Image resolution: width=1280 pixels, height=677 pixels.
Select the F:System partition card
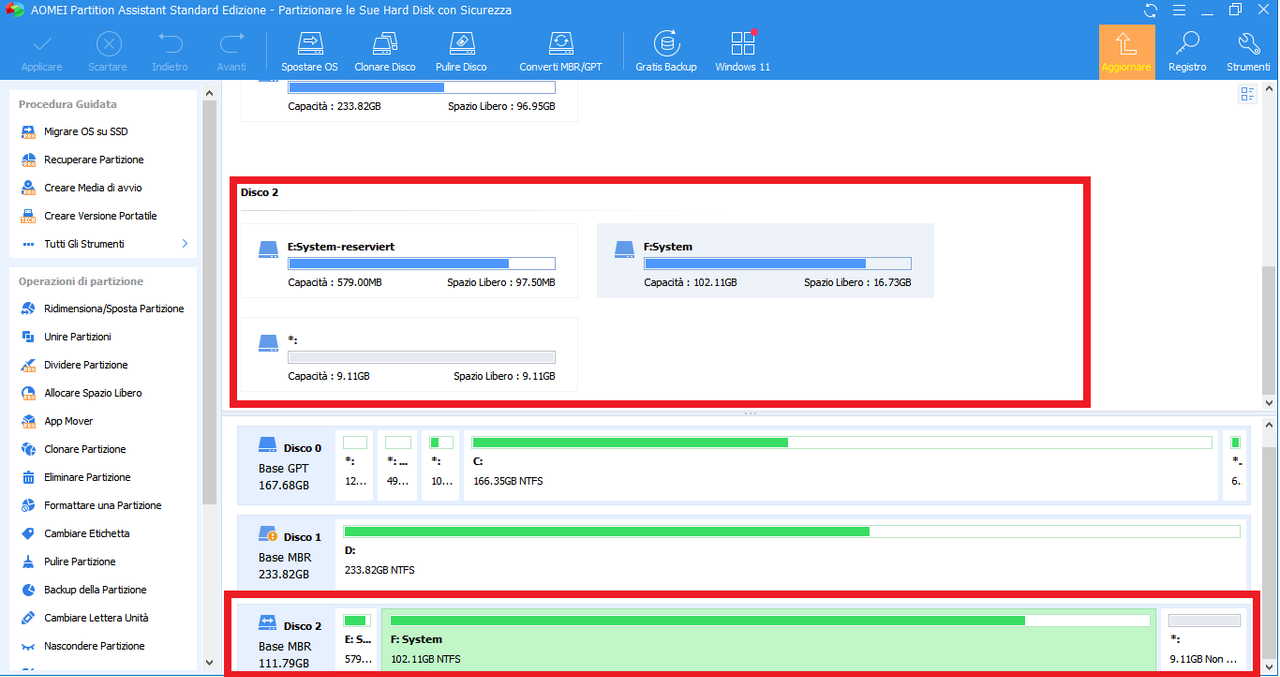pyautogui.click(x=765, y=261)
